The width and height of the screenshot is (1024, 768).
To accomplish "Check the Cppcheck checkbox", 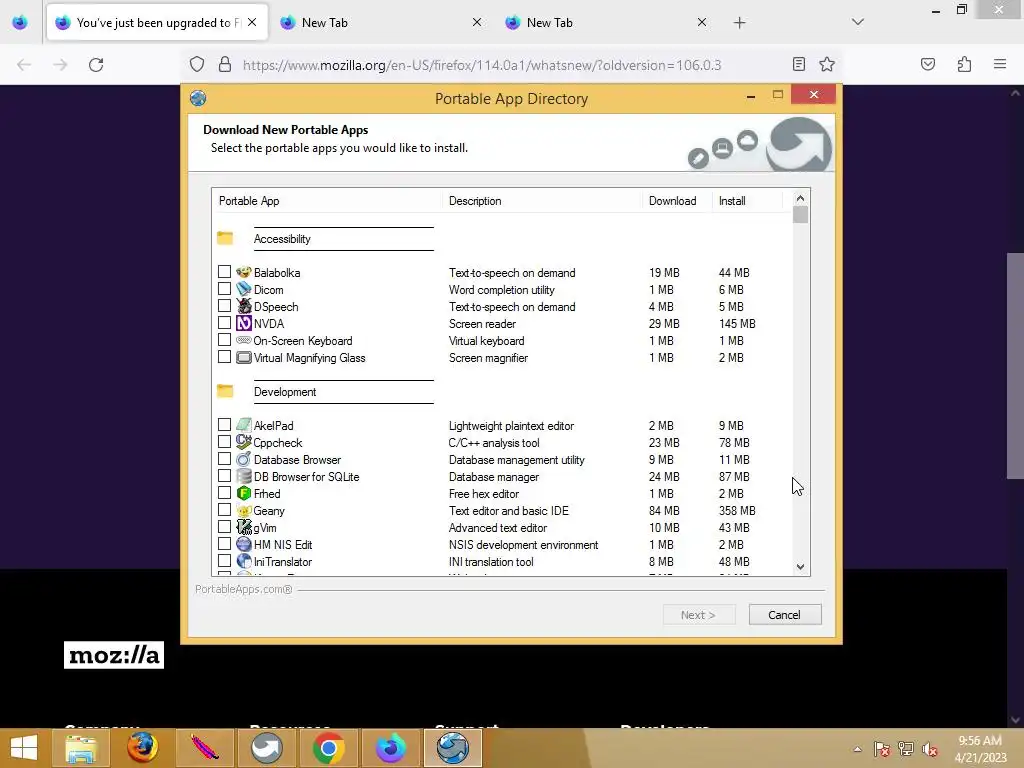I will [x=224, y=441].
